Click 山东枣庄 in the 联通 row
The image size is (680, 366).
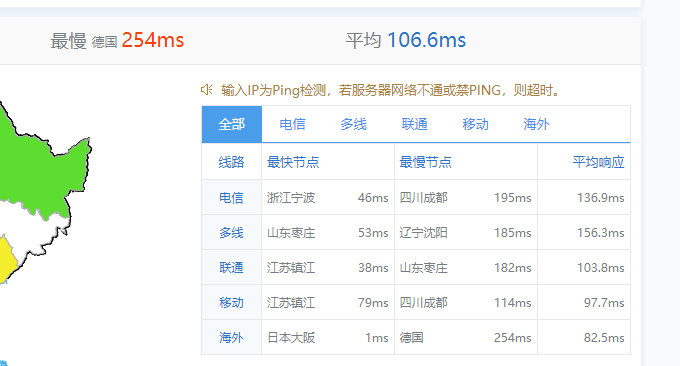(x=423, y=268)
